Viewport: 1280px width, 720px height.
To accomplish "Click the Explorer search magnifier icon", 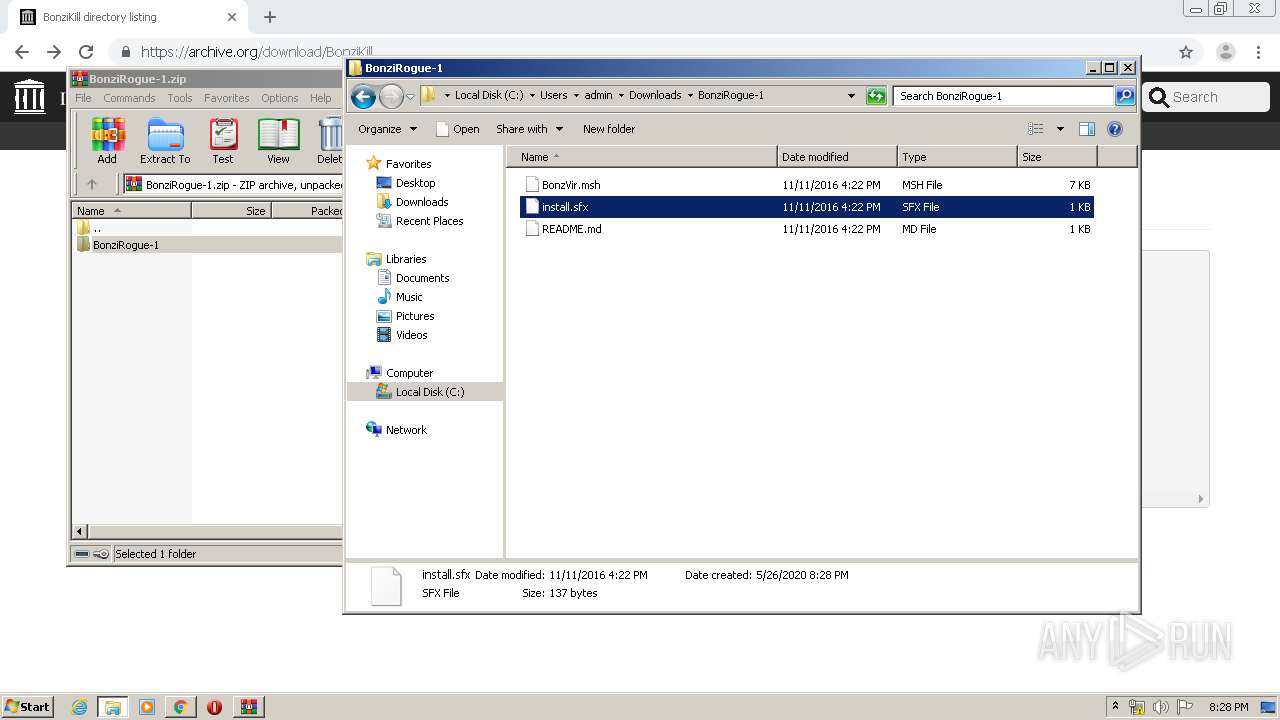I will click(x=1125, y=96).
